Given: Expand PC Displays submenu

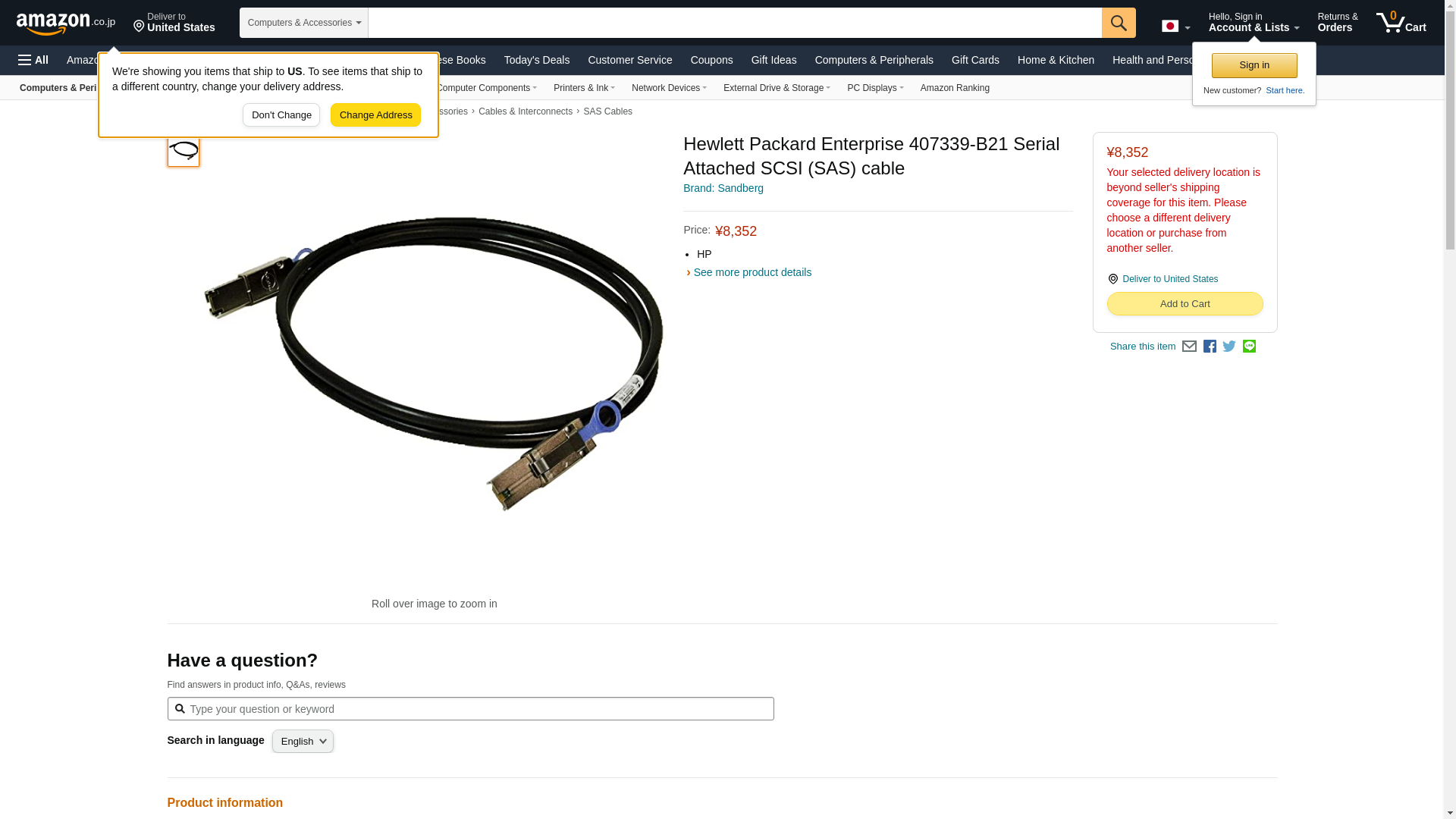Looking at the screenshot, I should (x=875, y=88).
